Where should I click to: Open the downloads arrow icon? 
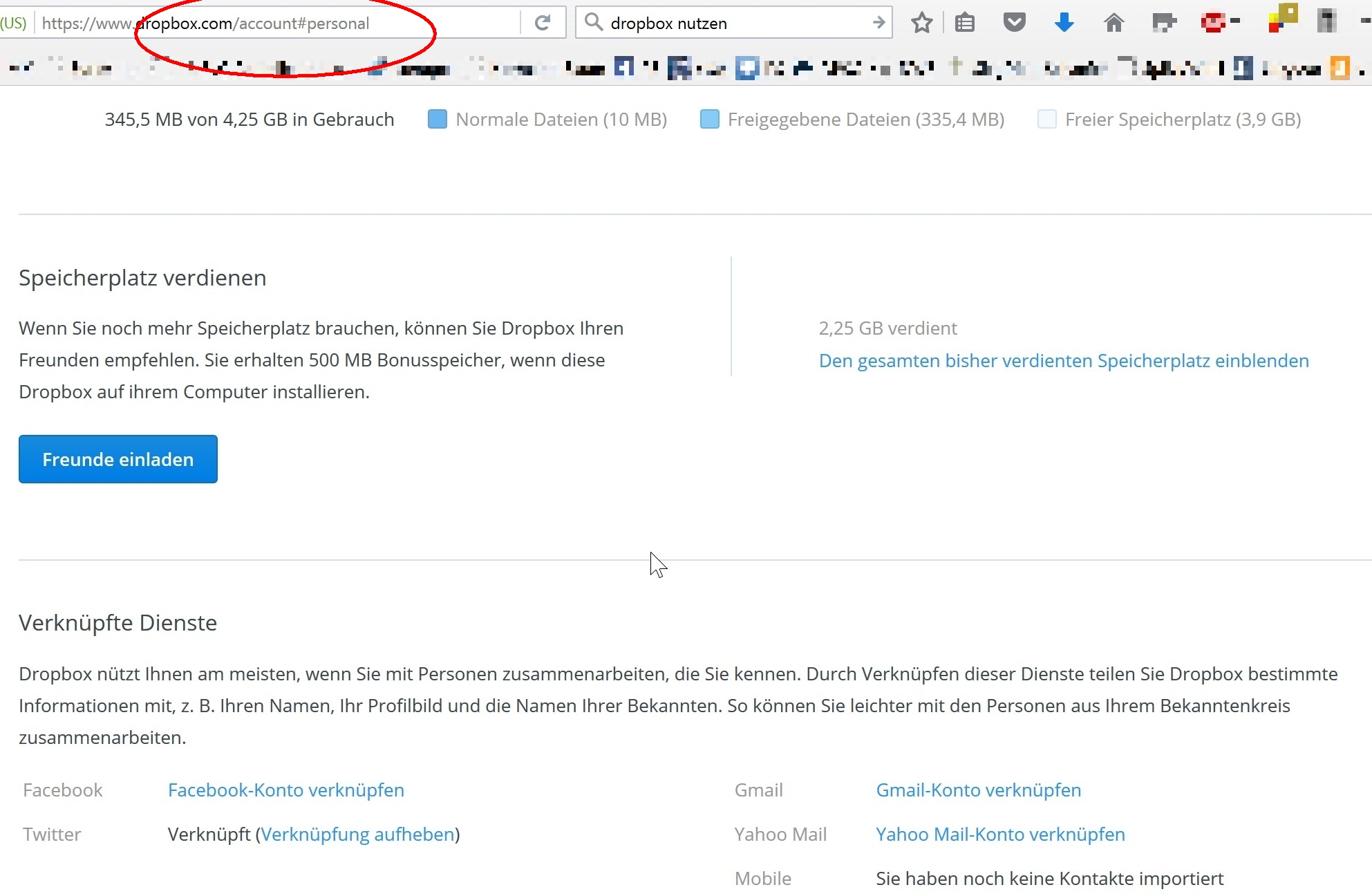click(1064, 23)
